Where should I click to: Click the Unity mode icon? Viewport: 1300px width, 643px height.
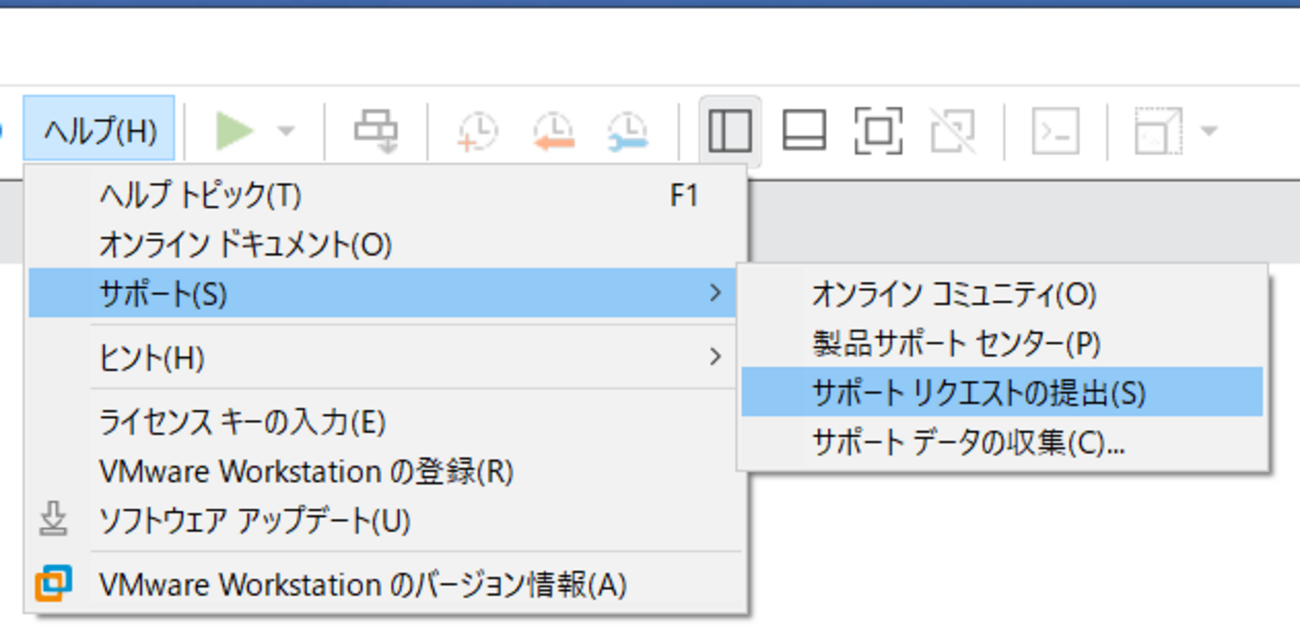tap(952, 131)
